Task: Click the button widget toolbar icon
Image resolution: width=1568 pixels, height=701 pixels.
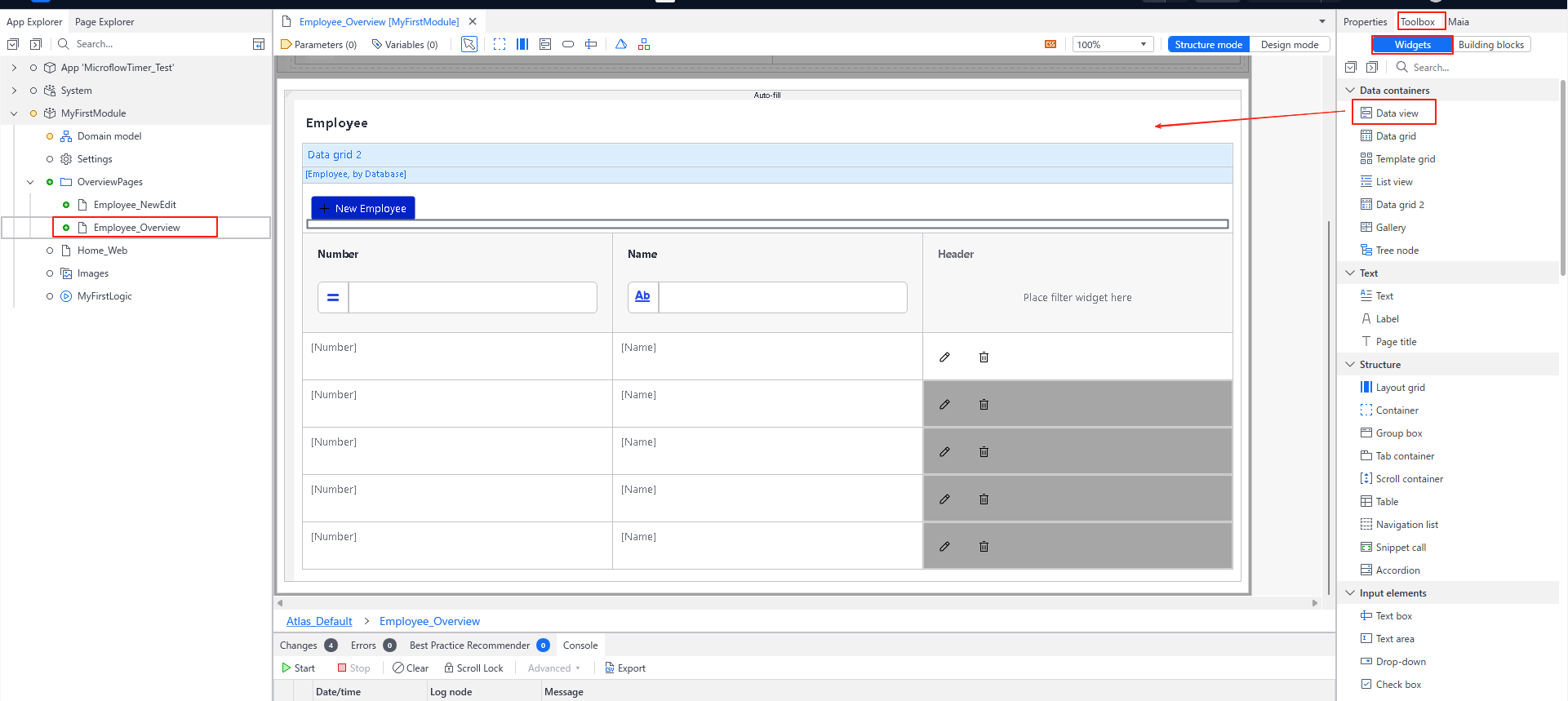Action: point(568,44)
